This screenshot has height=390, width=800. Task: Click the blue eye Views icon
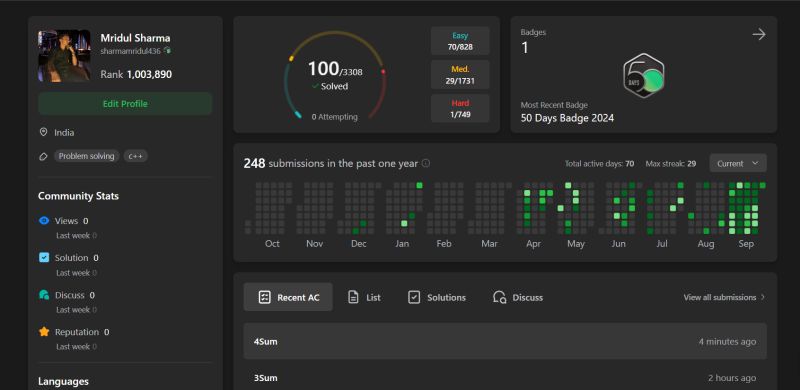(44, 221)
